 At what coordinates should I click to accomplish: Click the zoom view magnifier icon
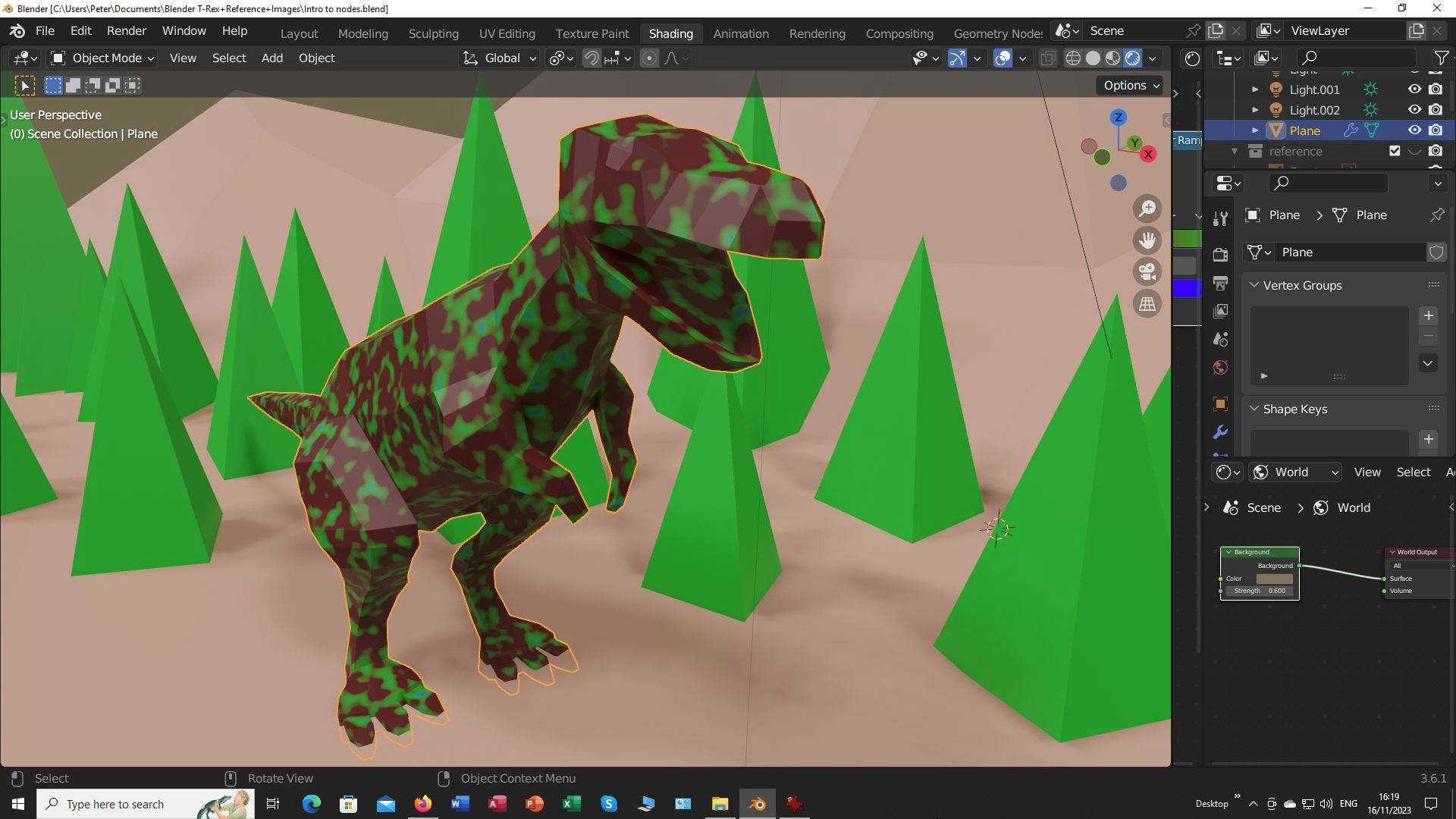1147,209
